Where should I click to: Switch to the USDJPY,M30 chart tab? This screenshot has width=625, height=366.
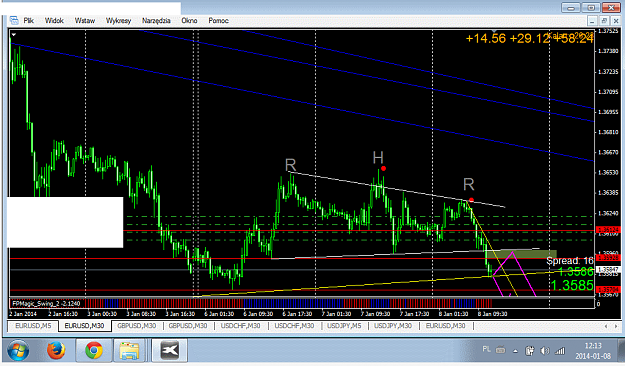[x=393, y=326]
